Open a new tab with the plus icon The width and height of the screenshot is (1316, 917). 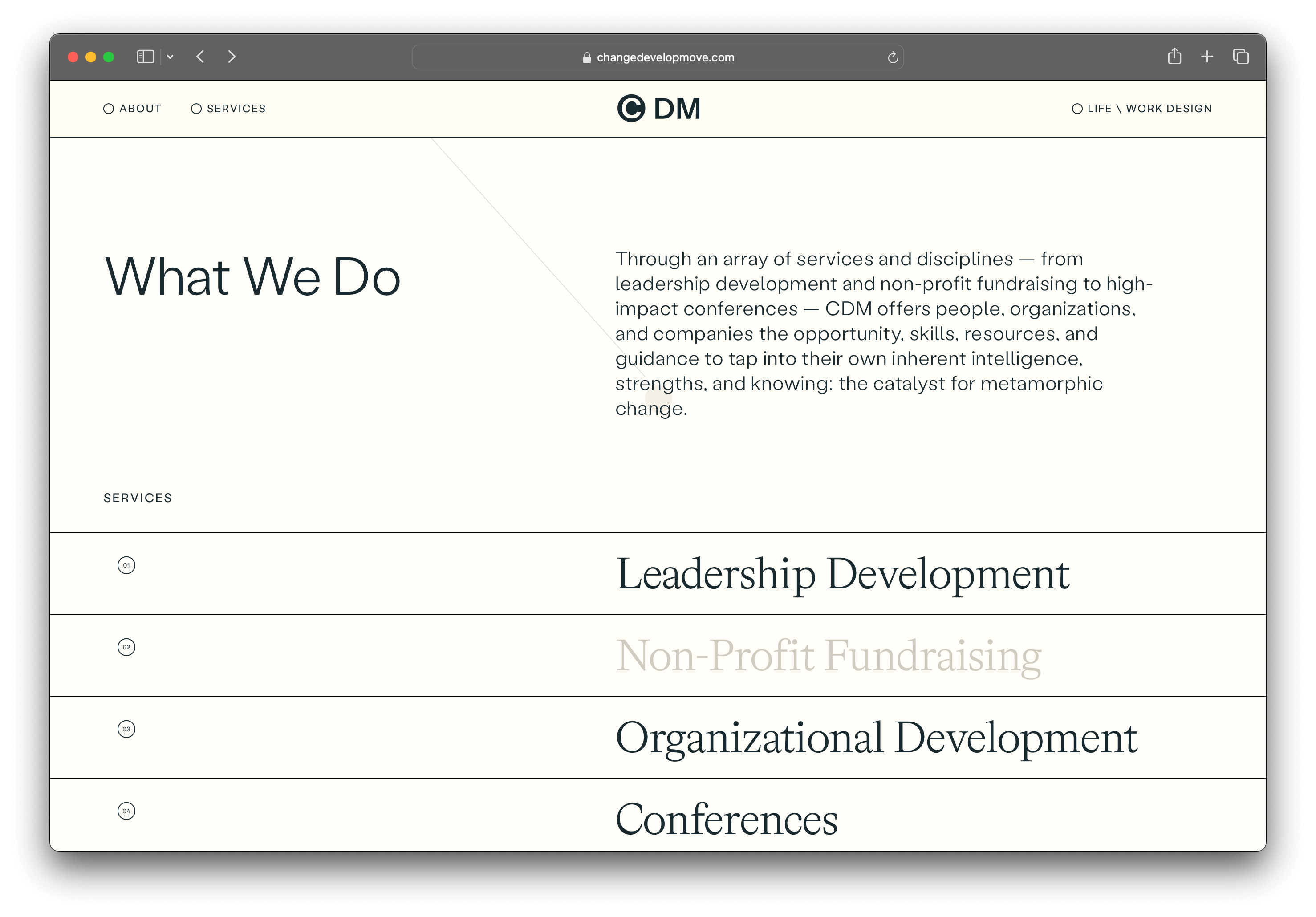click(1207, 57)
